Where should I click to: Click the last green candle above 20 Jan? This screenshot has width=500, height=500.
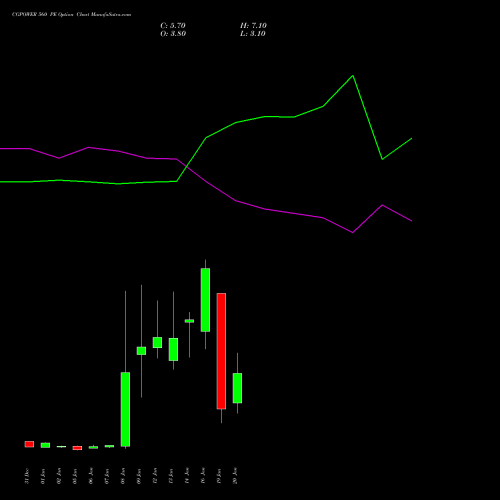[237, 388]
